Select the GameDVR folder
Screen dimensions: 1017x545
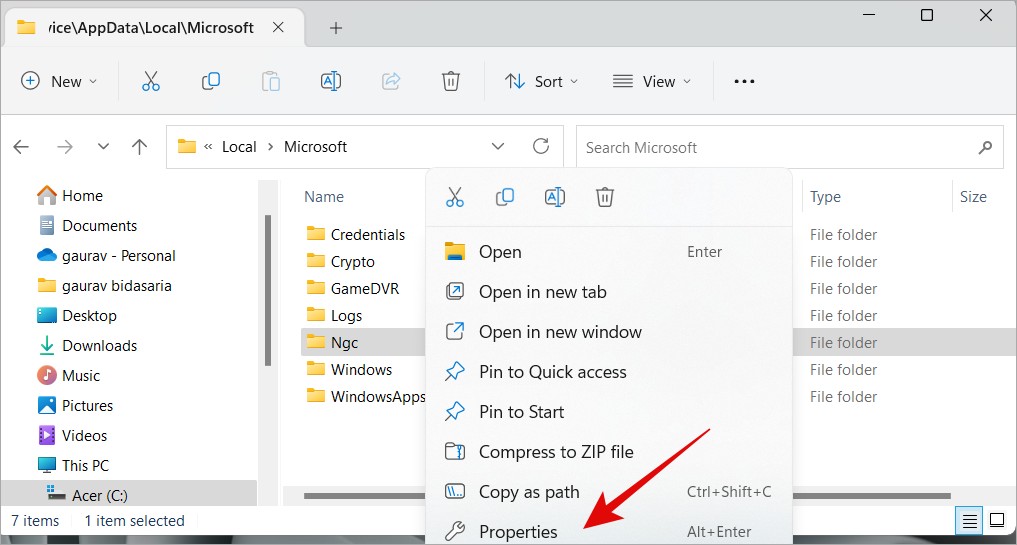pos(353,289)
